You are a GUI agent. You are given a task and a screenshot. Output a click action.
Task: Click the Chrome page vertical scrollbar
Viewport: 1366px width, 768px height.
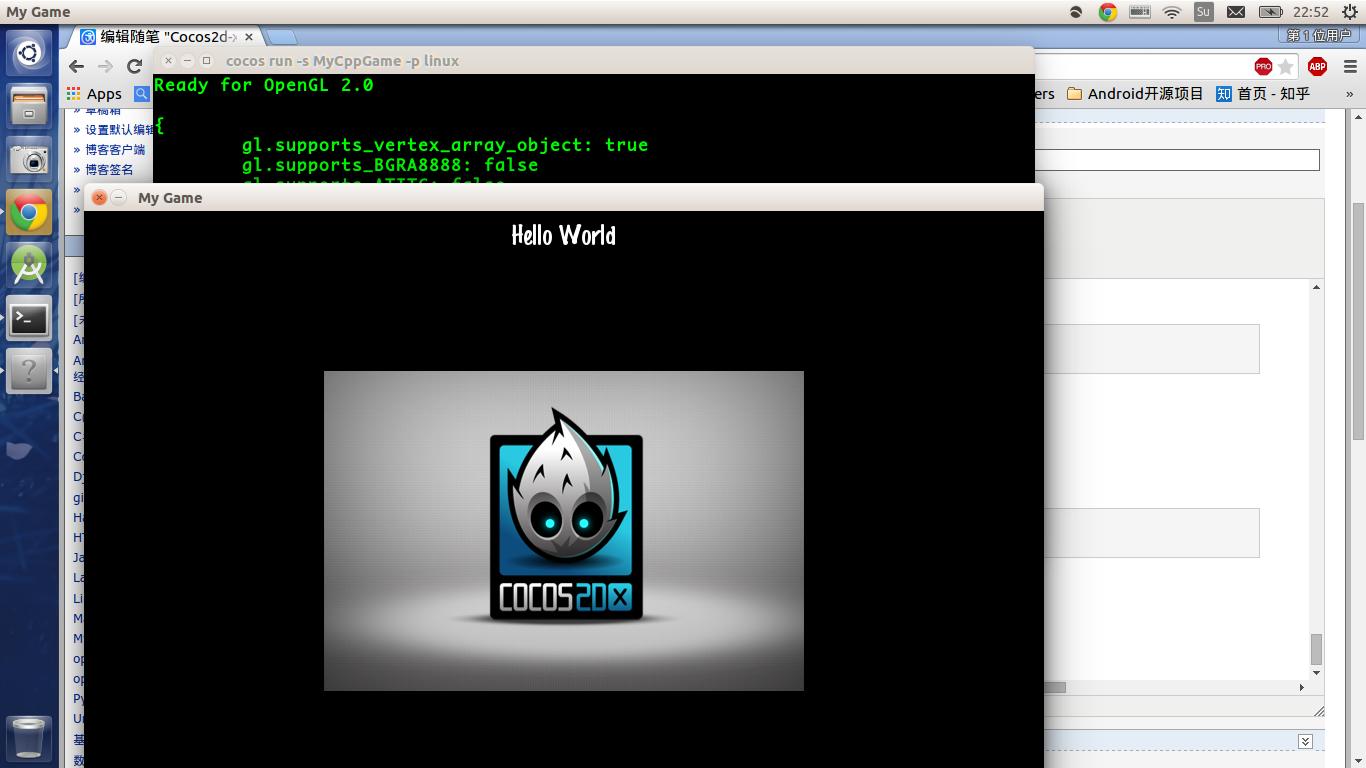(x=1358, y=320)
